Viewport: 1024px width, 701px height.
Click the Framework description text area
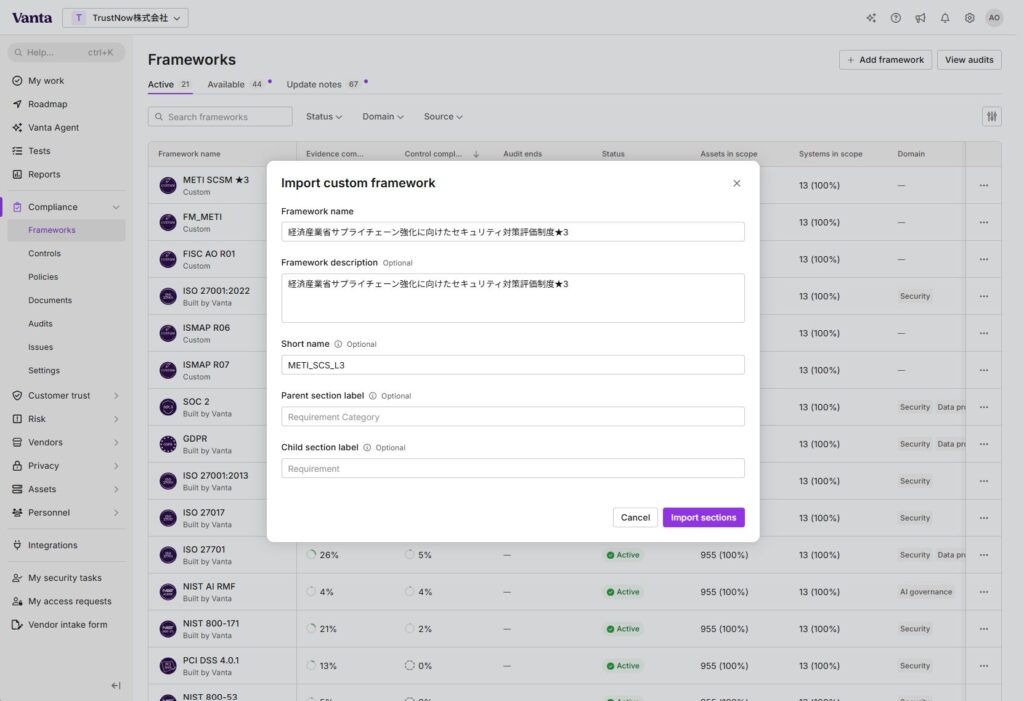512,298
